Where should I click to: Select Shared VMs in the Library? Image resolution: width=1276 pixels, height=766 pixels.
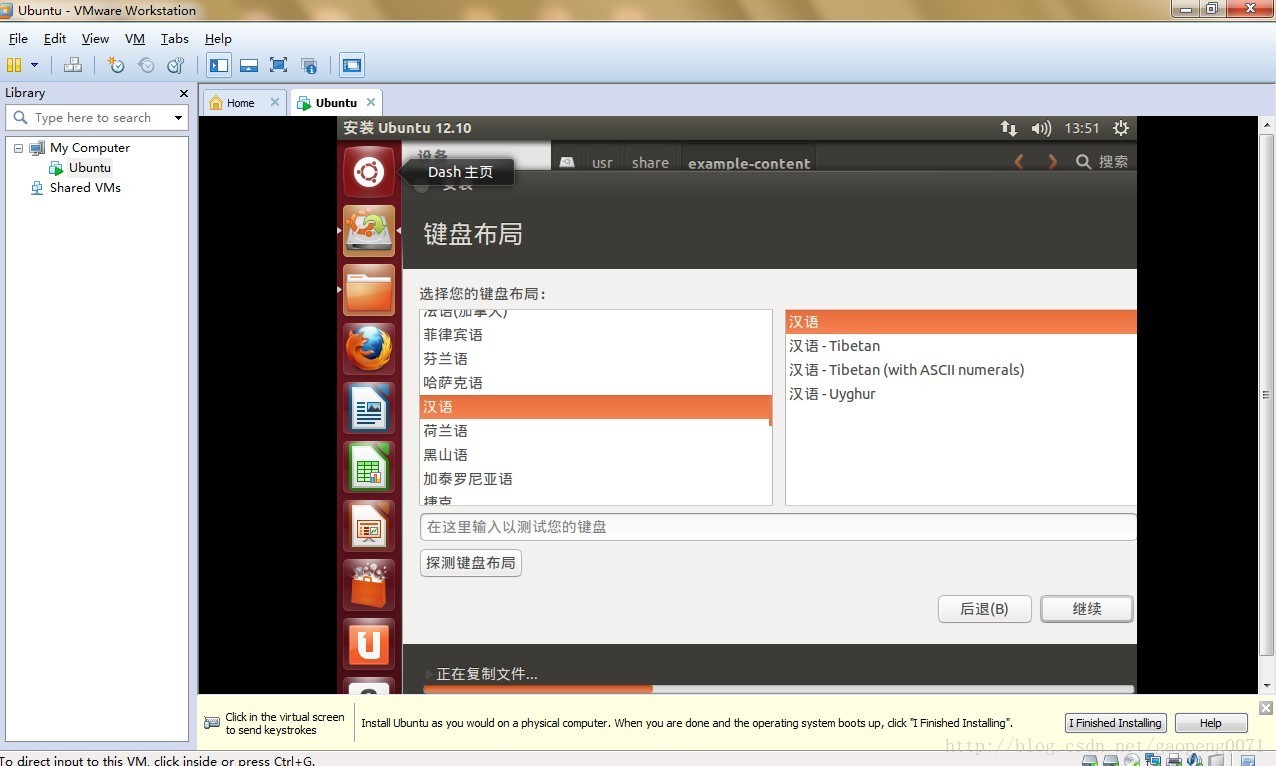click(x=85, y=188)
